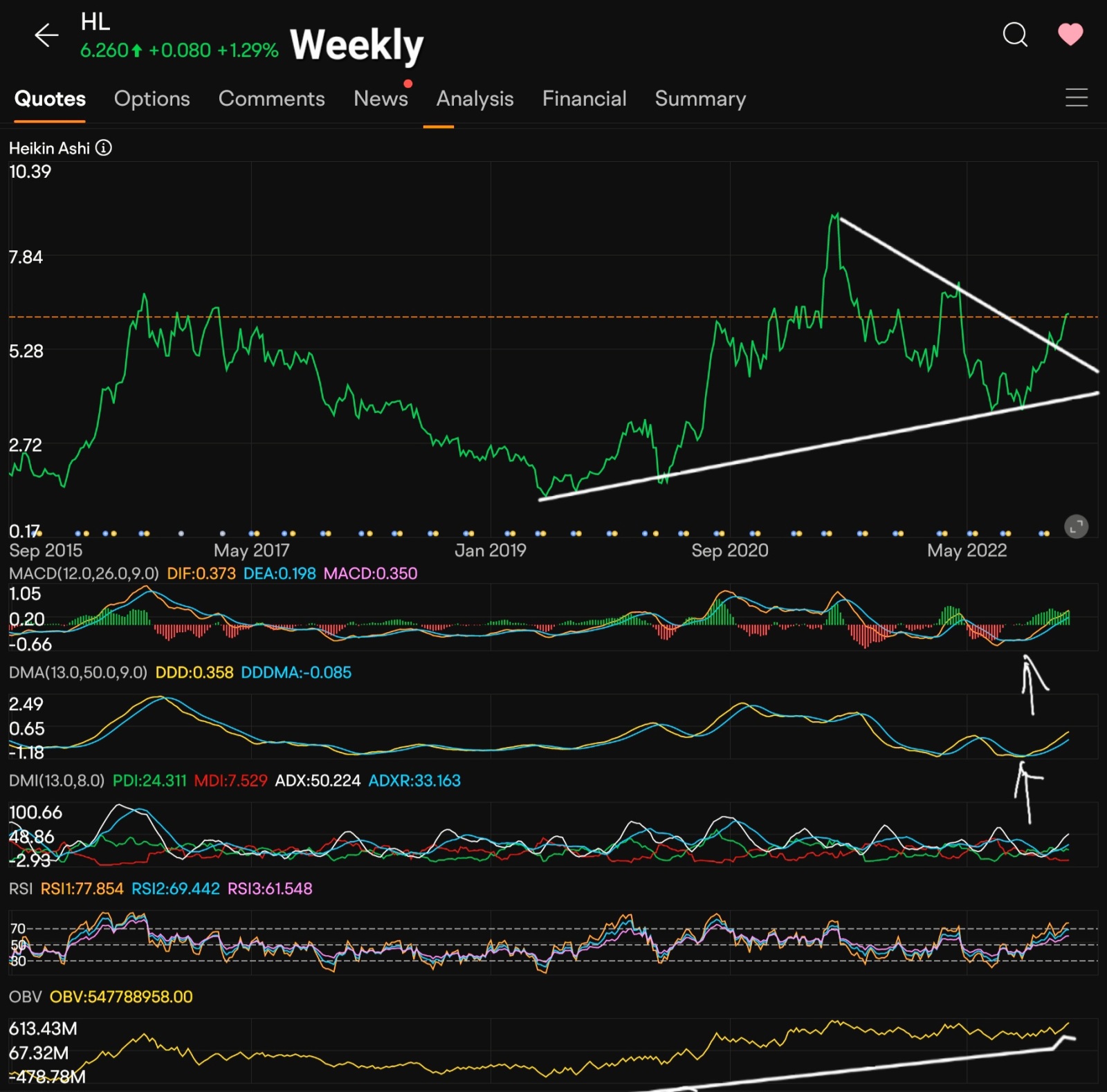The height and width of the screenshot is (1092, 1107).
Task: Toggle the pink heart favorite icon
Action: [1070, 34]
